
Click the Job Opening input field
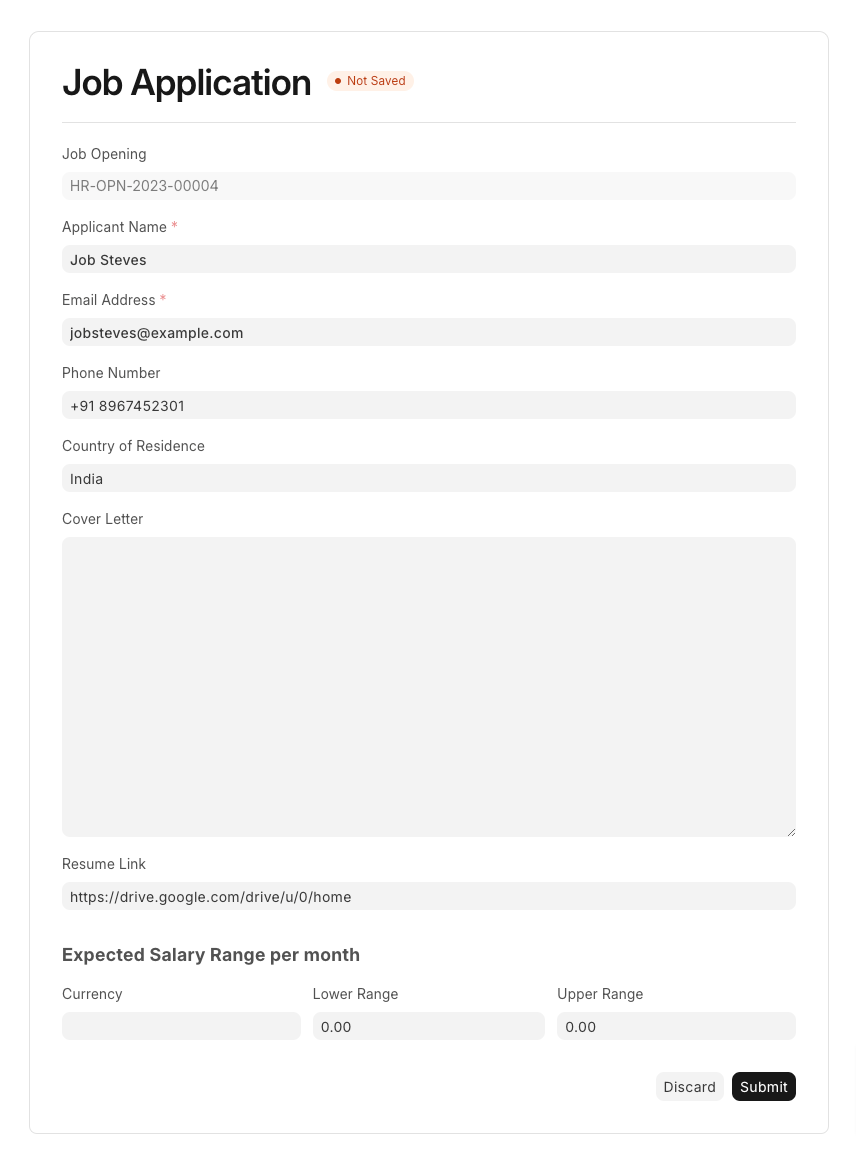click(x=428, y=186)
